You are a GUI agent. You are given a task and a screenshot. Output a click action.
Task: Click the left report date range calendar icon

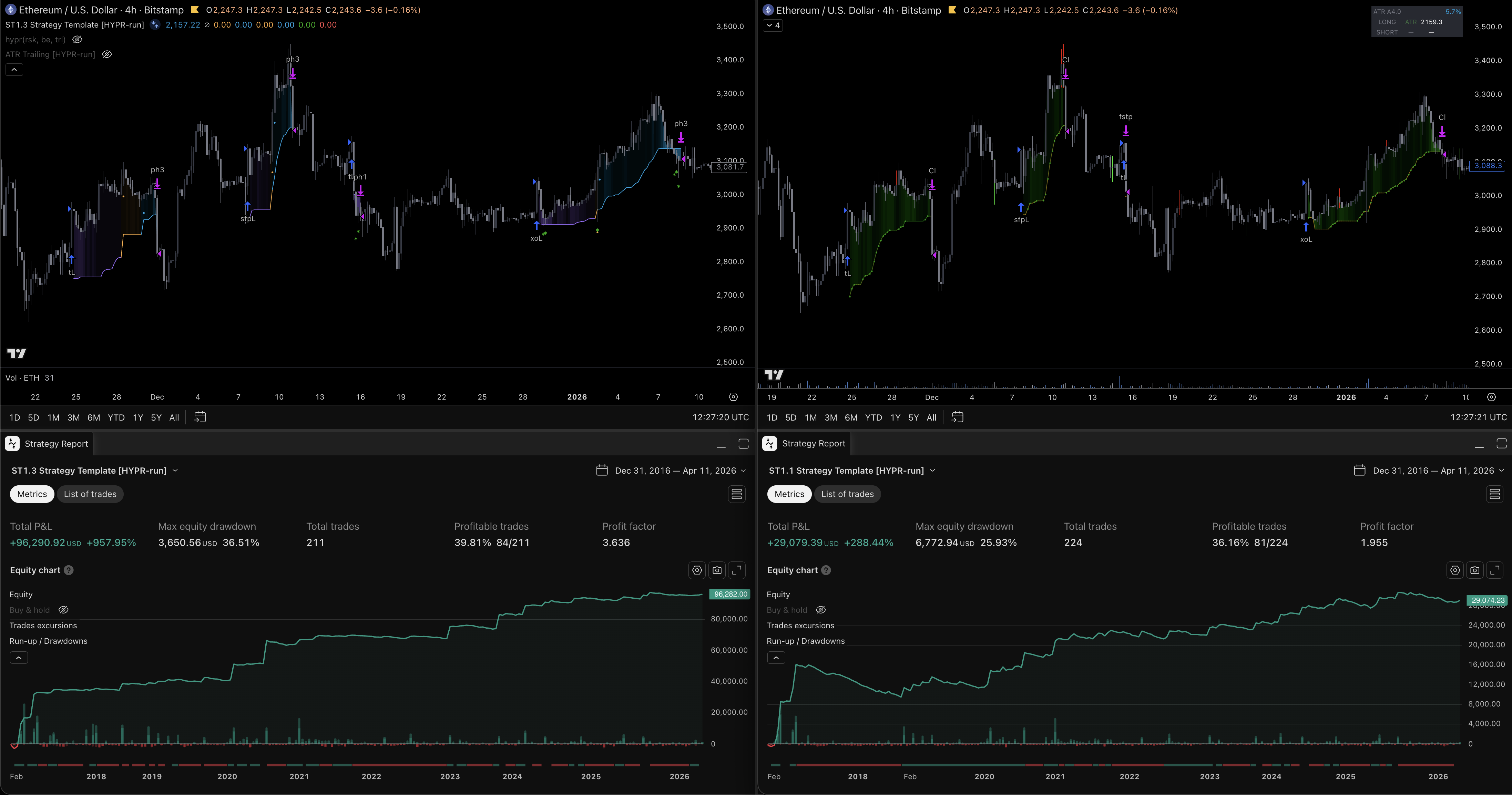(x=602, y=471)
